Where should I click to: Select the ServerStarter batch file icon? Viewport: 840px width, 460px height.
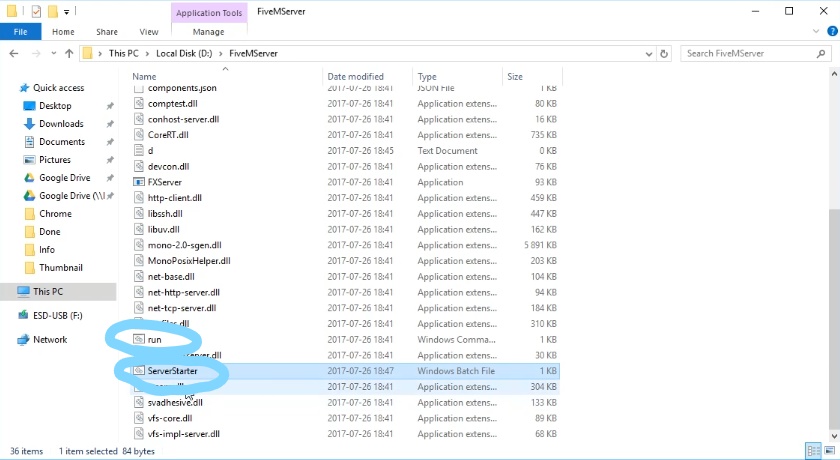point(139,371)
